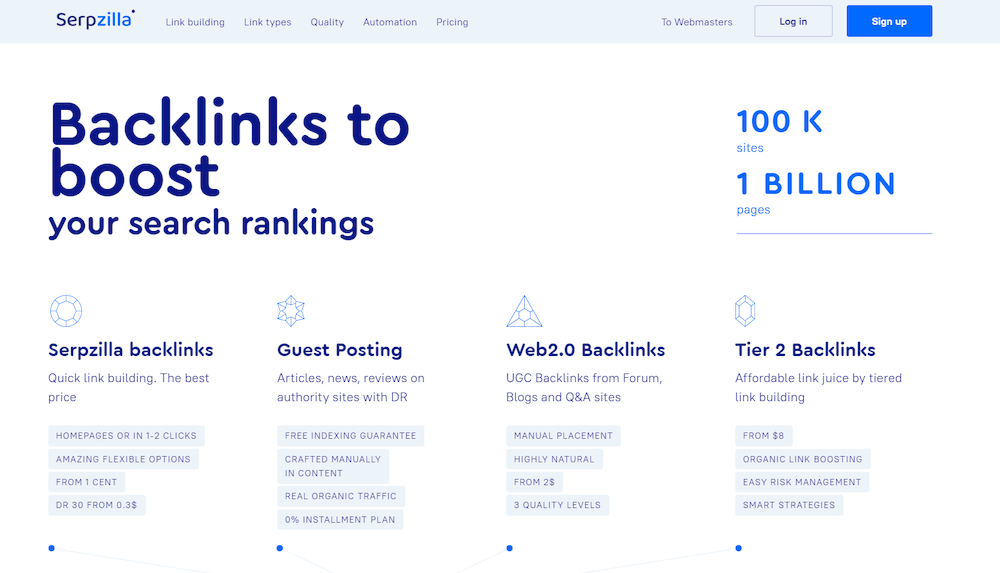Open the Serpzilla backlinks heading
Image resolution: width=1000 pixels, height=573 pixels.
(x=131, y=350)
